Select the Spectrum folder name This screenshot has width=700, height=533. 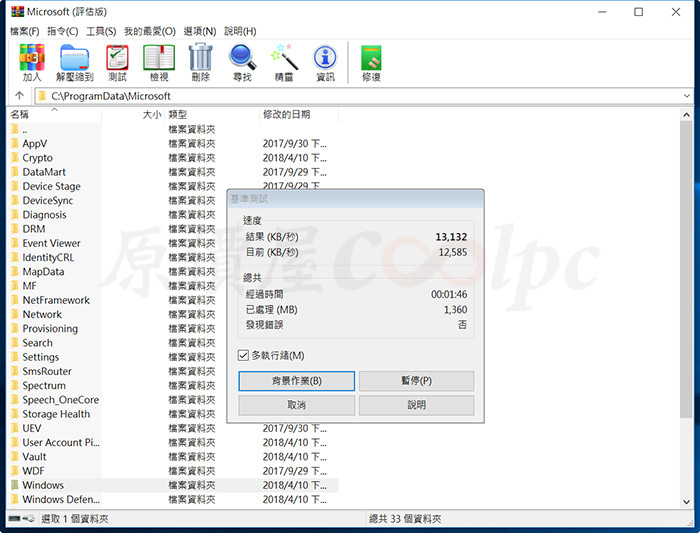44,386
